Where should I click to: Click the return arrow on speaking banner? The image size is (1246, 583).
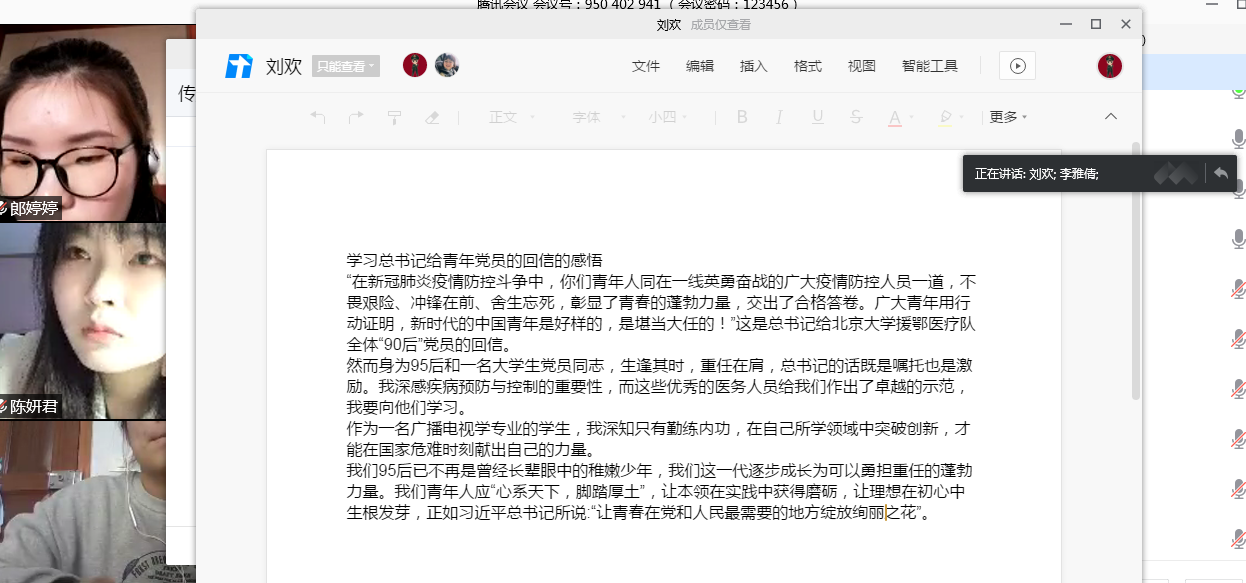(x=1220, y=173)
